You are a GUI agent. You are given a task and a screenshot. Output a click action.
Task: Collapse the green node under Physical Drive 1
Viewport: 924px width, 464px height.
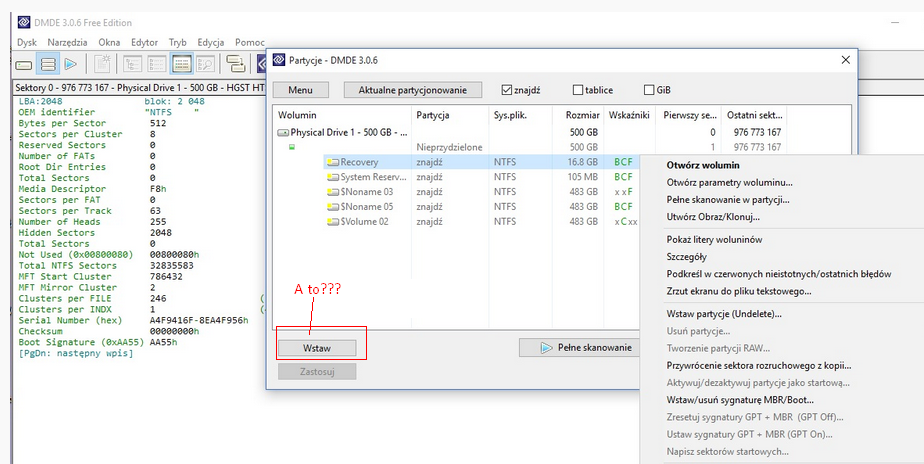(291, 147)
